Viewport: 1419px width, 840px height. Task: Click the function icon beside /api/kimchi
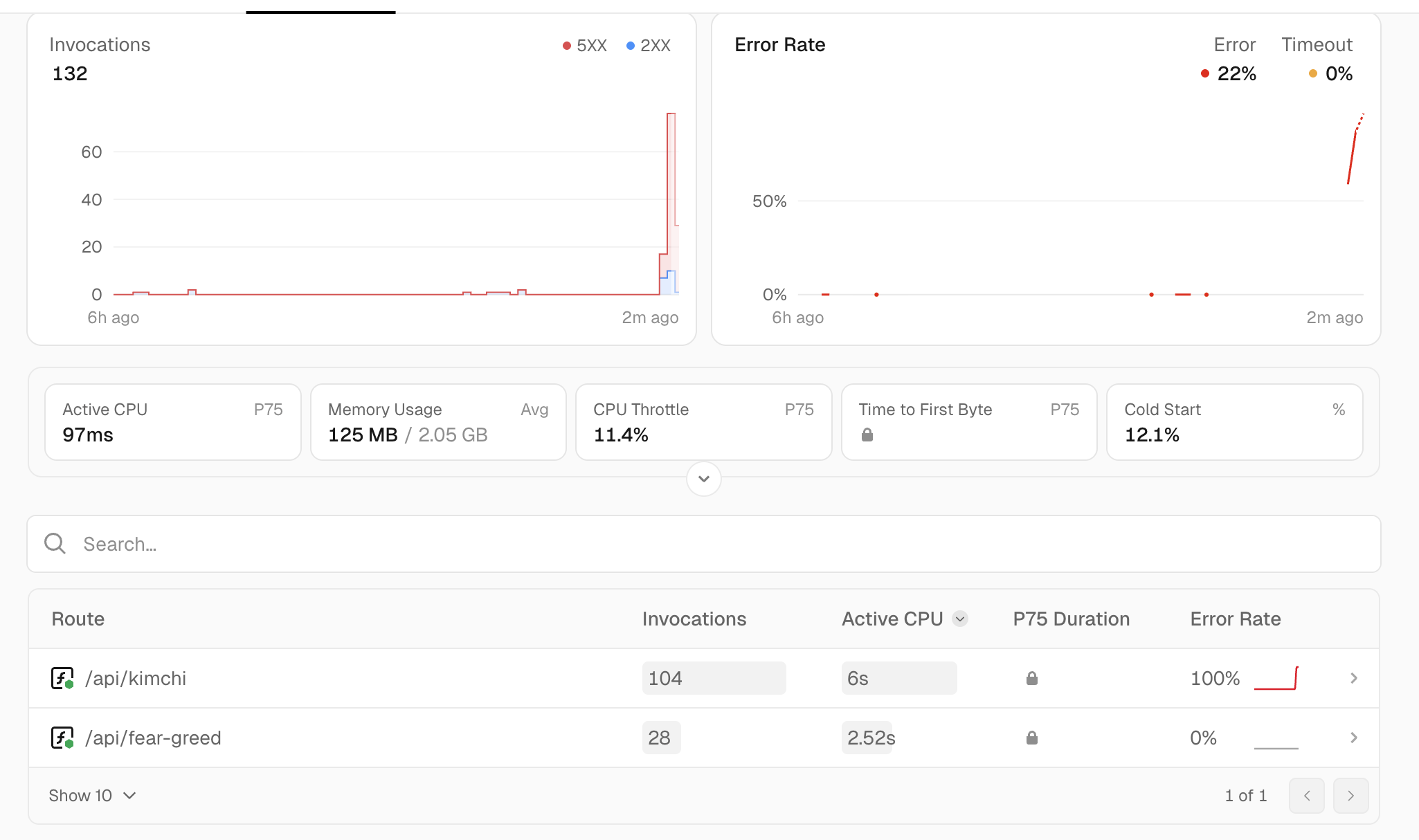pos(62,678)
